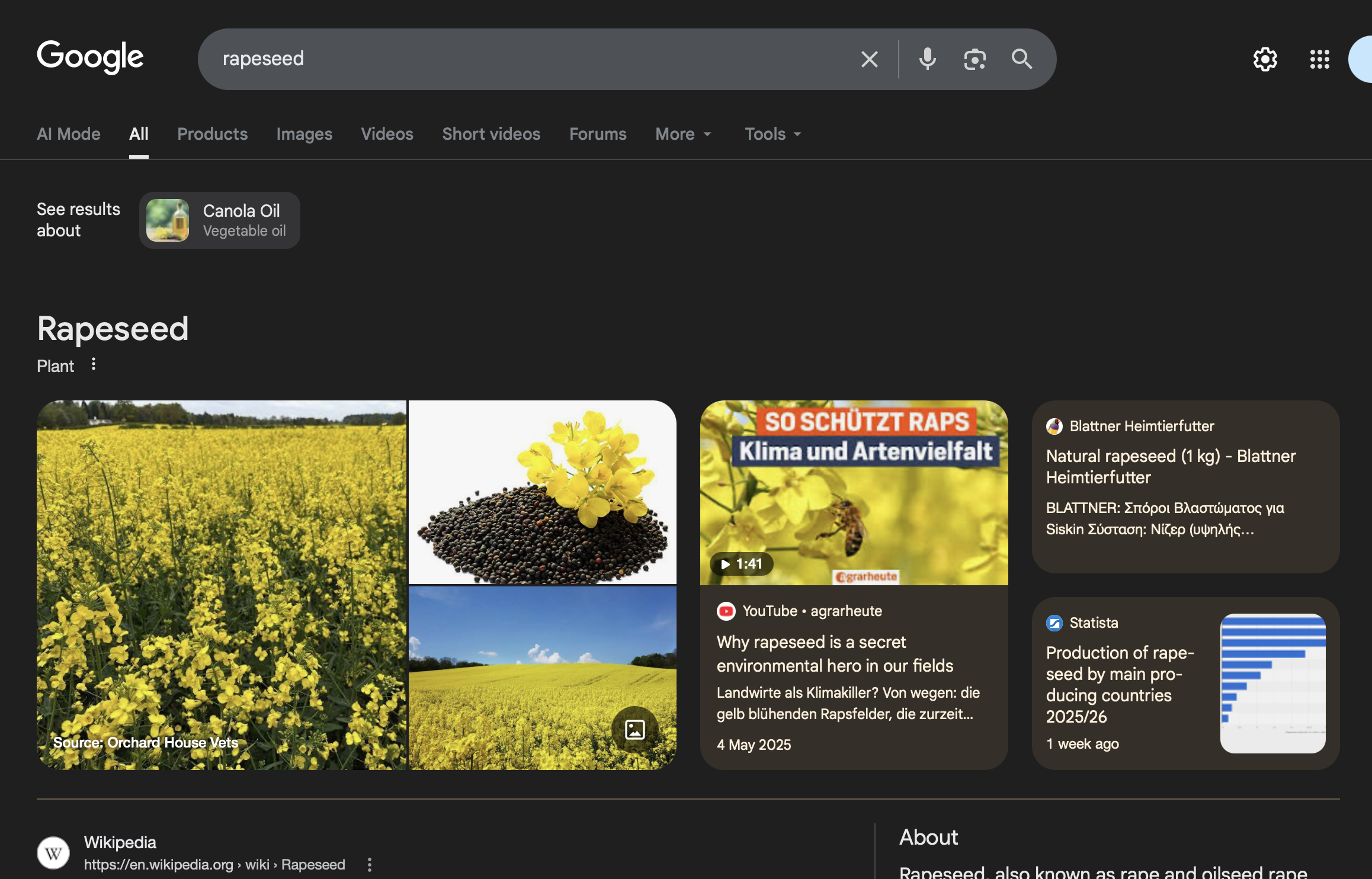
Task: Open the Quick settings gear
Action: (x=1265, y=59)
